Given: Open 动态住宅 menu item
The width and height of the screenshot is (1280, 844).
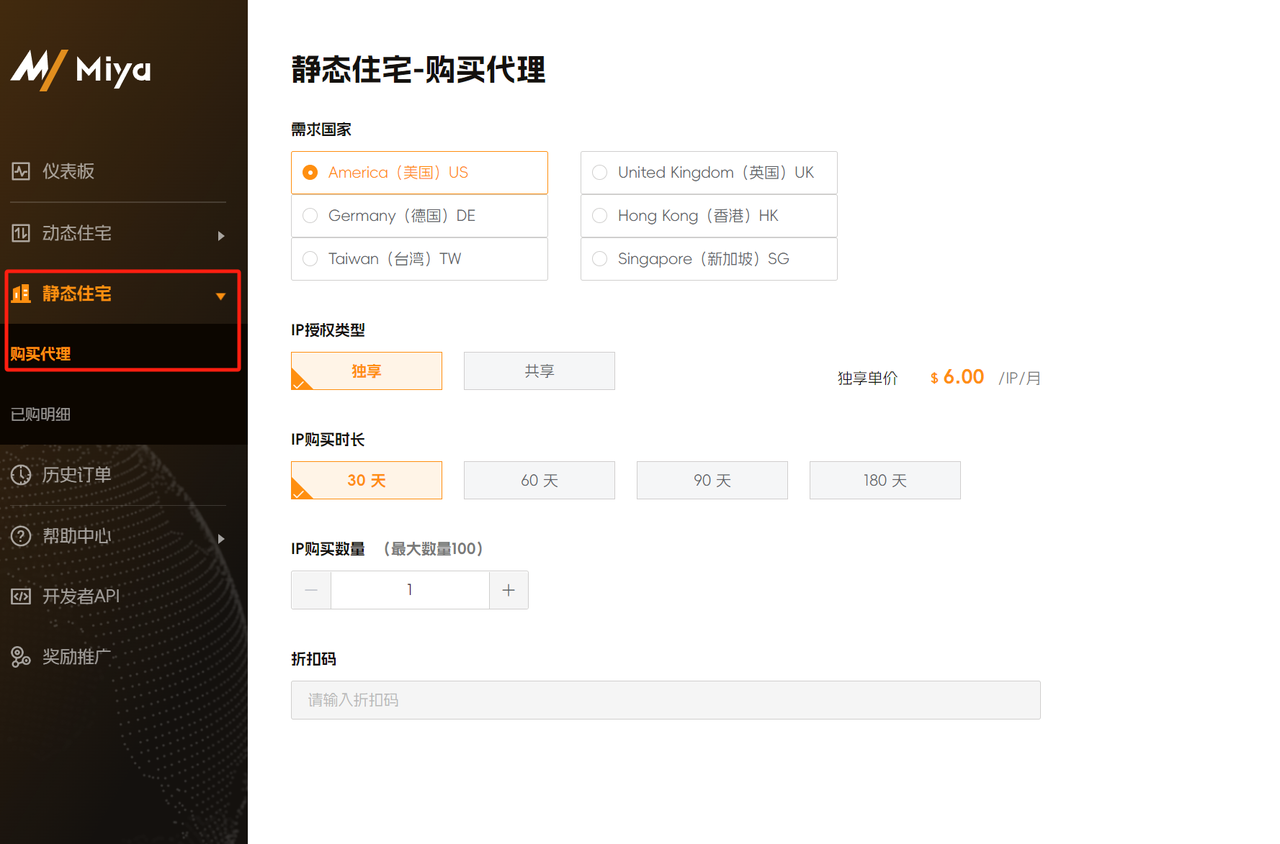Looking at the screenshot, I should (77, 233).
